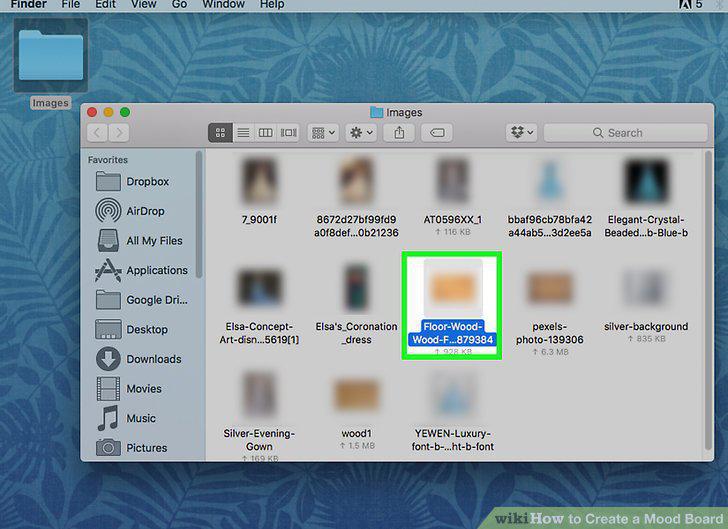
Task: Select All My Files in the sidebar
Action: pos(139,241)
